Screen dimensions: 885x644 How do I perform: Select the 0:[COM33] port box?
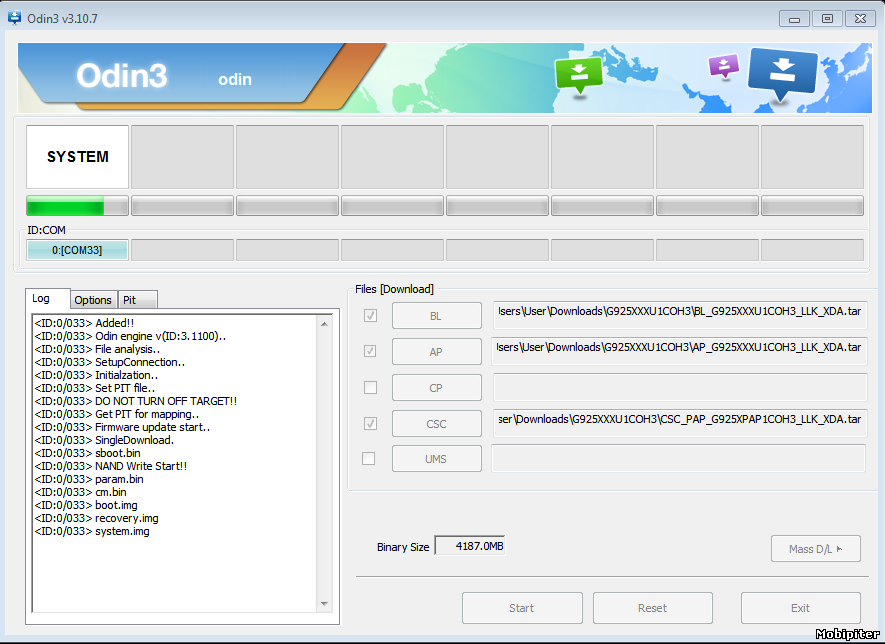coord(77,249)
